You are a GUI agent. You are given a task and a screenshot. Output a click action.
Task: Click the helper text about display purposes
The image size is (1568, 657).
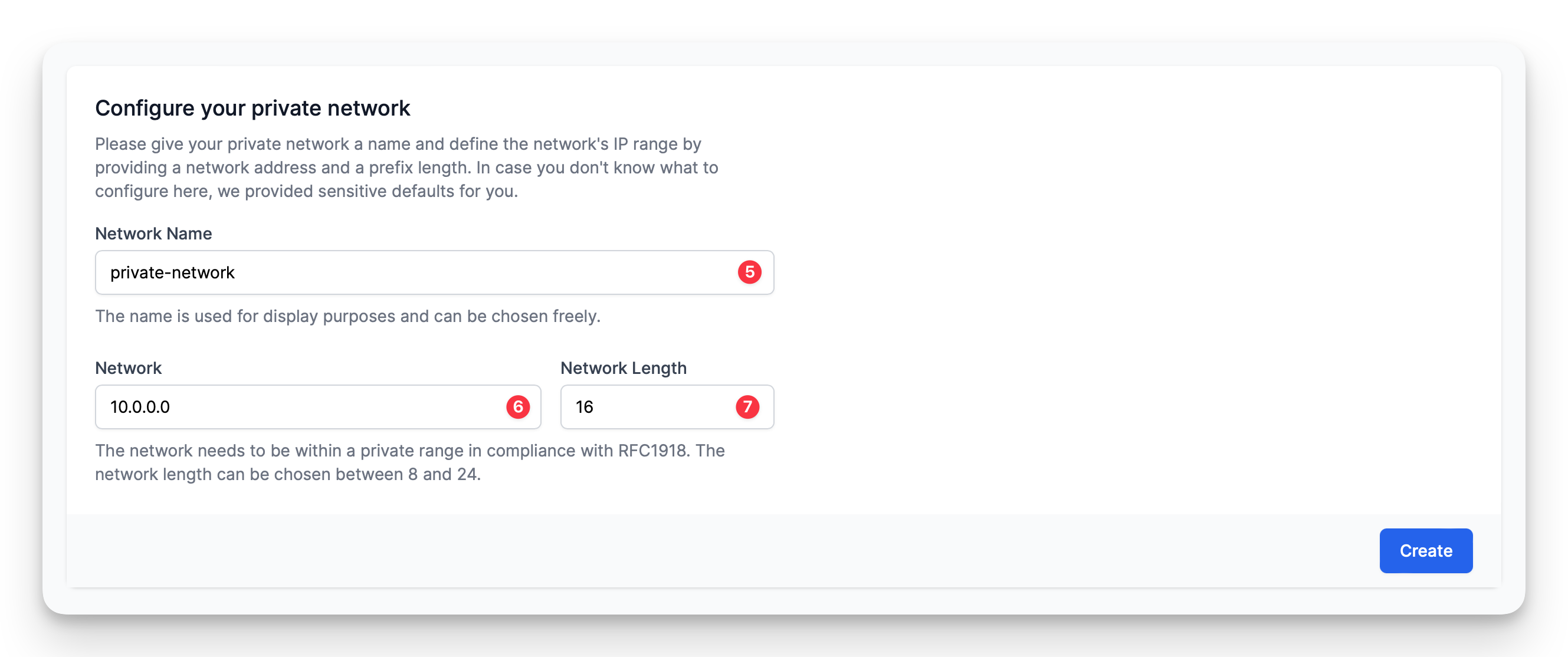click(x=347, y=316)
